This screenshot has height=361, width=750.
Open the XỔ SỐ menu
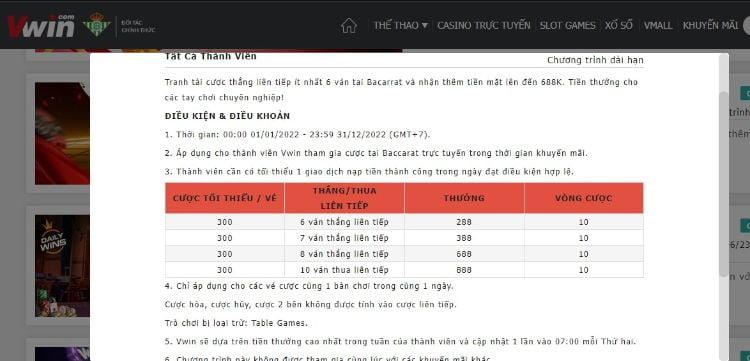click(x=618, y=25)
